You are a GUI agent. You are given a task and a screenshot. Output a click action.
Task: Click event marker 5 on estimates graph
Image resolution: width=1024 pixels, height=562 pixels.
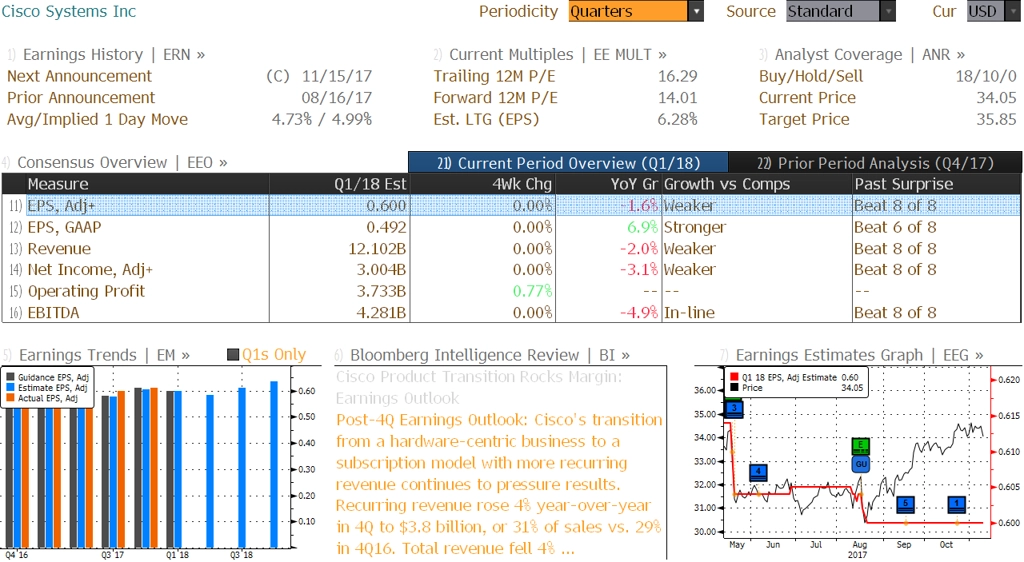point(905,503)
